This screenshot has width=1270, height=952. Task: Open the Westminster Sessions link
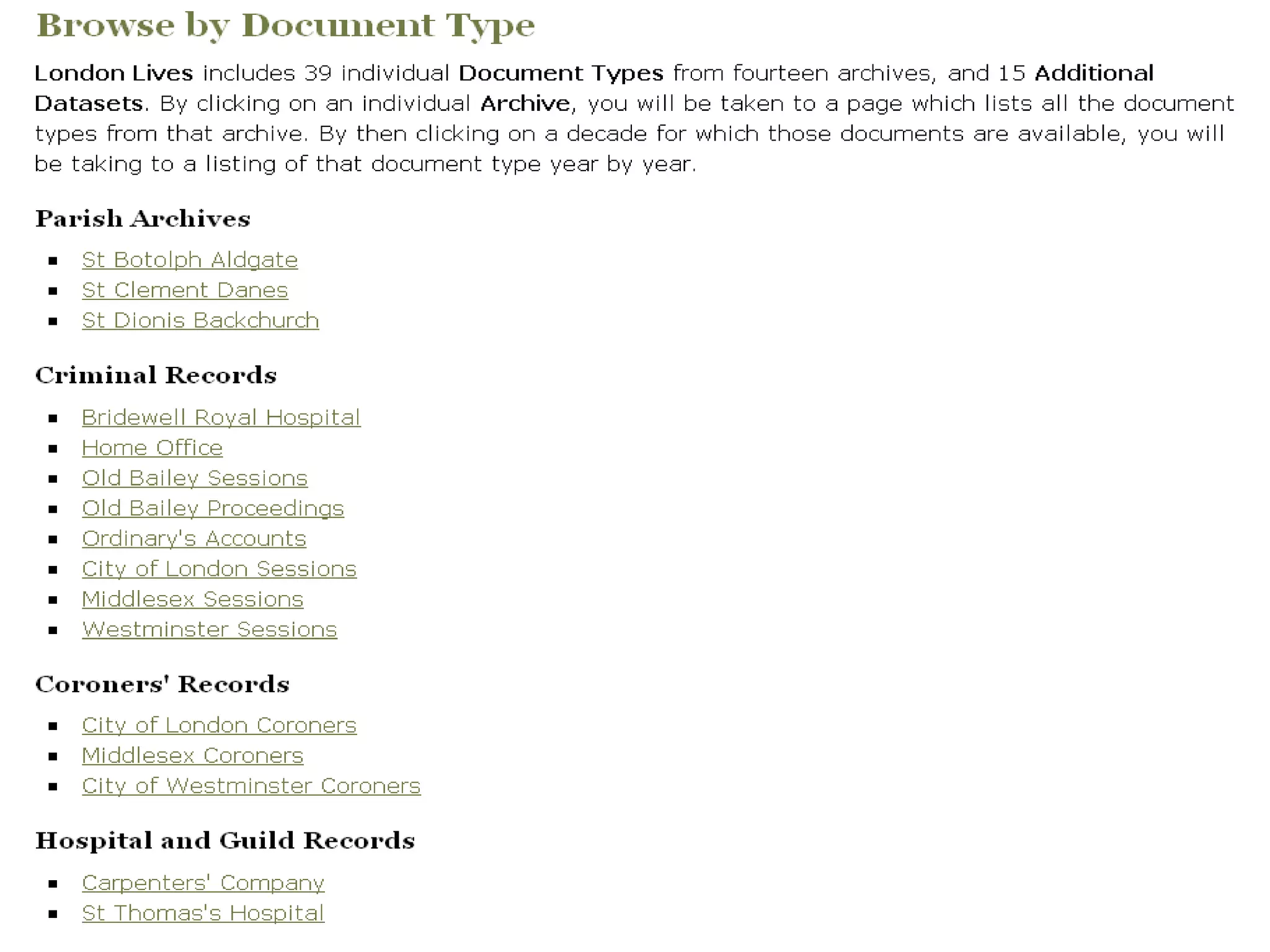(209, 630)
